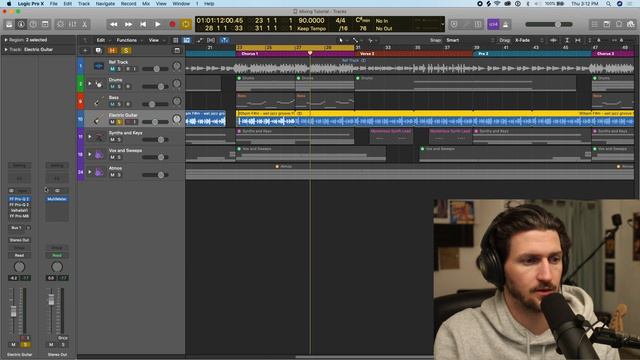Select the pointer left-click tool menu
This screenshot has width=640, height=360.
[x=342, y=40]
